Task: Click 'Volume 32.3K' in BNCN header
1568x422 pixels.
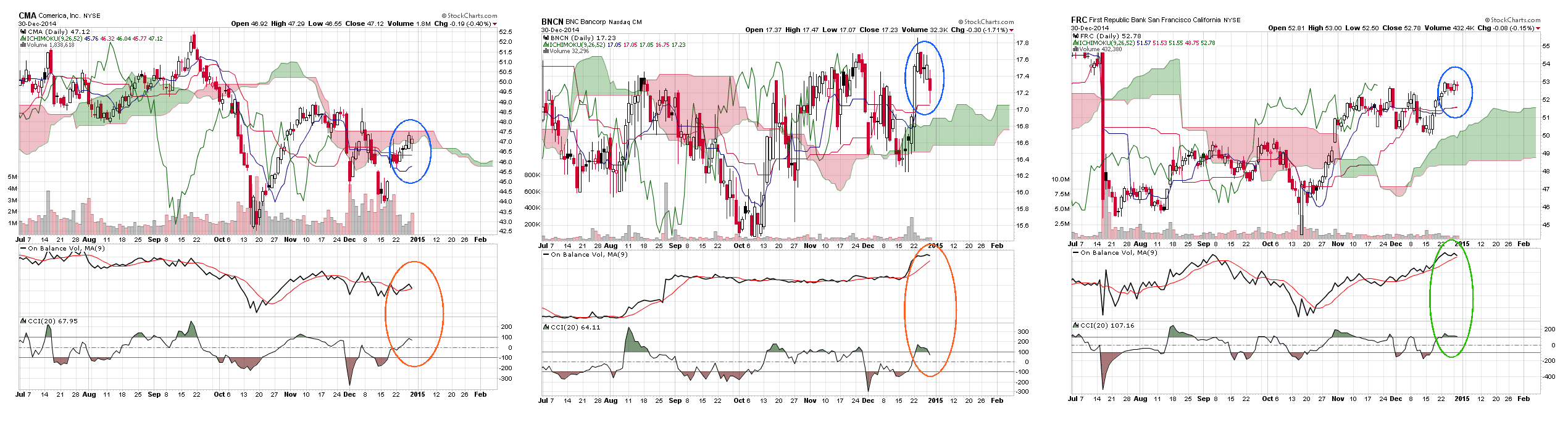Action: click(x=925, y=30)
